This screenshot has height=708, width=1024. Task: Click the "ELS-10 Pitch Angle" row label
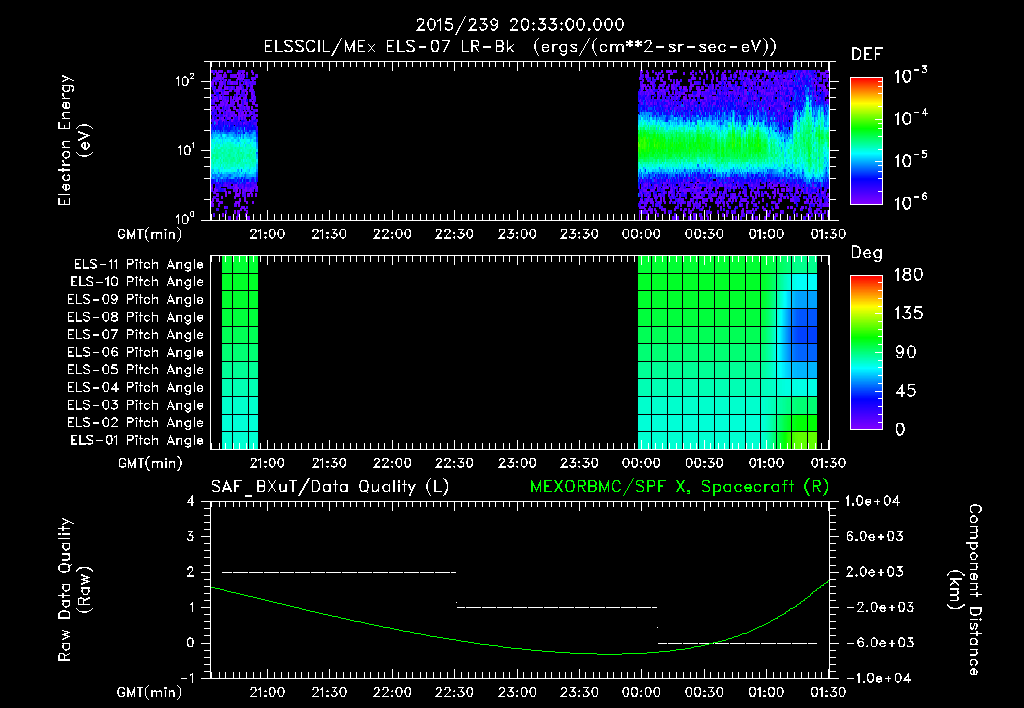pos(136,282)
